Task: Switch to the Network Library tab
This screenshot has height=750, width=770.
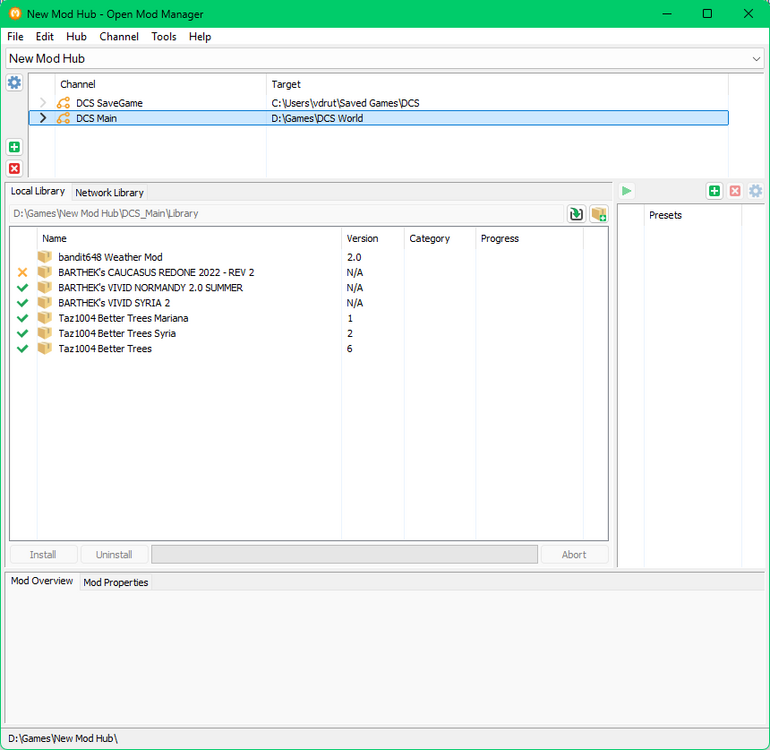Action: pos(109,193)
